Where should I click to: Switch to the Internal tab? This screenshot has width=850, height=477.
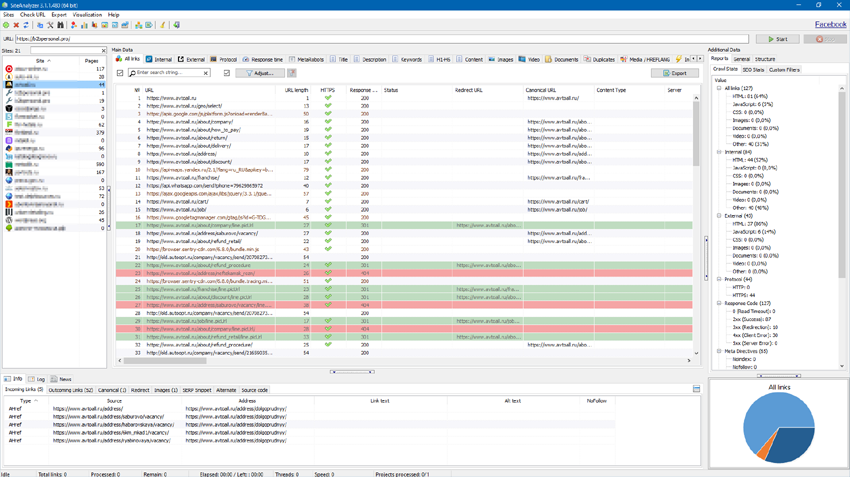(x=159, y=59)
